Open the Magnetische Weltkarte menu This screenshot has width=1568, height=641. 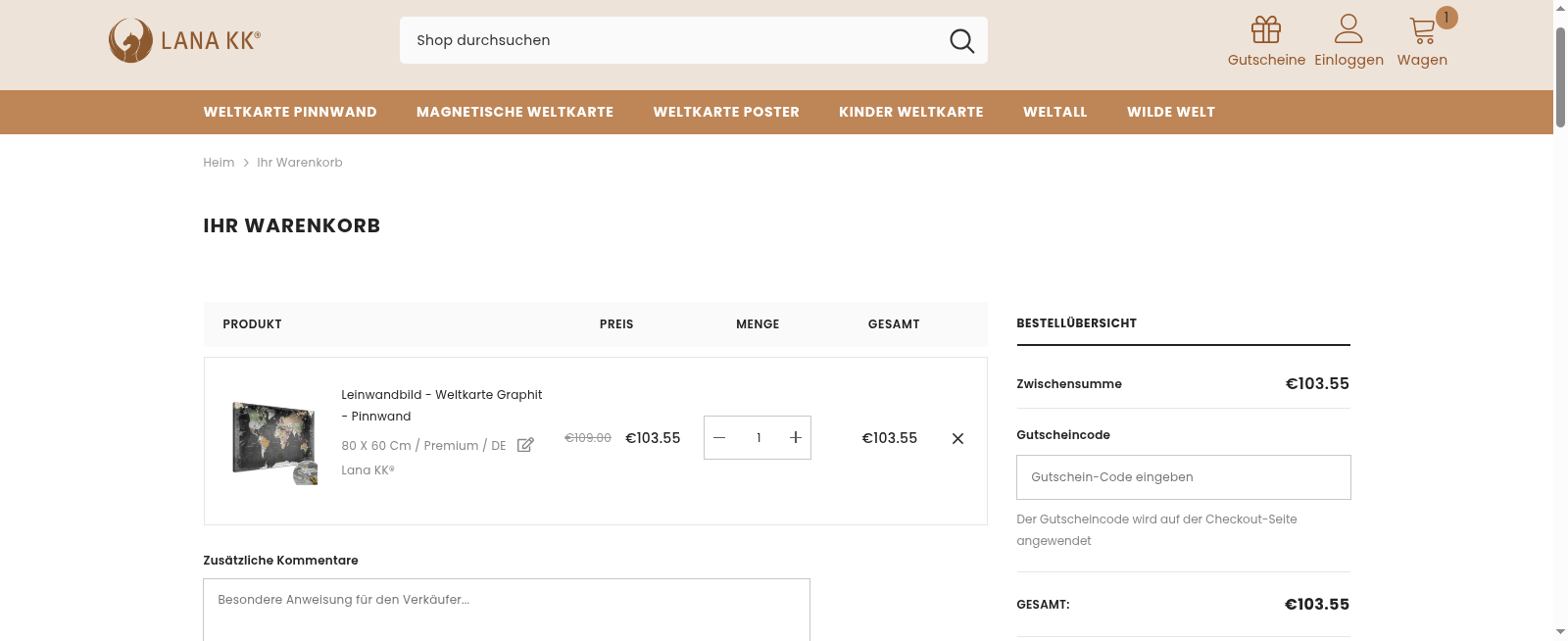coord(514,112)
